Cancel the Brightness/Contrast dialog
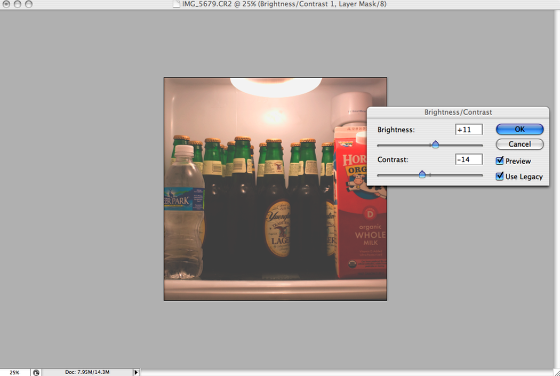 coord(520,144)
